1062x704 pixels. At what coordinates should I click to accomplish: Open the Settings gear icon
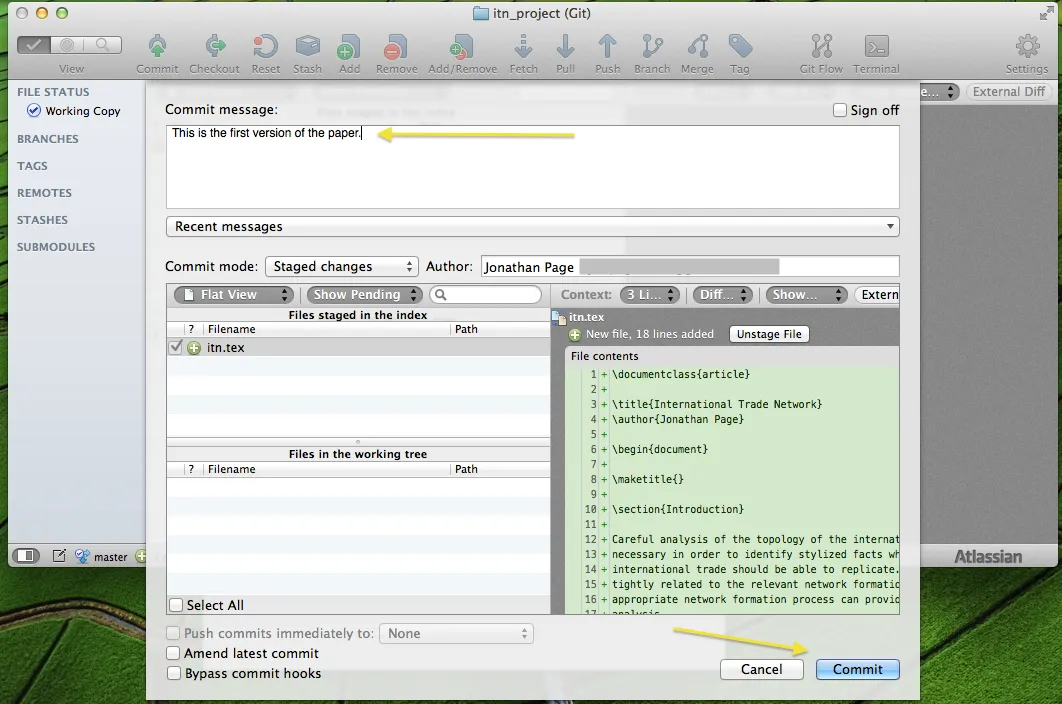pos(1027,47)
